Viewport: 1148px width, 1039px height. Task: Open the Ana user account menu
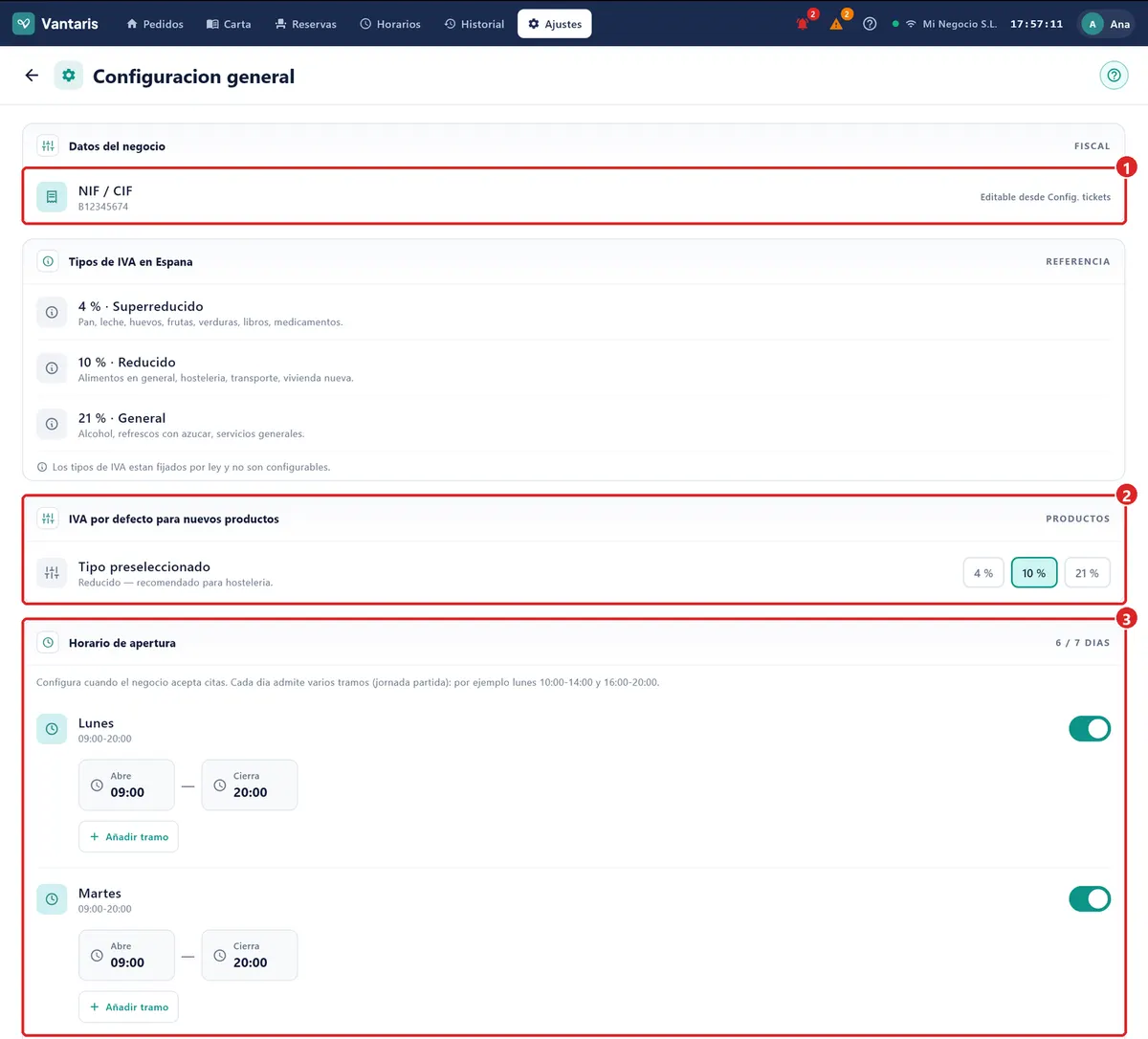1106,24
